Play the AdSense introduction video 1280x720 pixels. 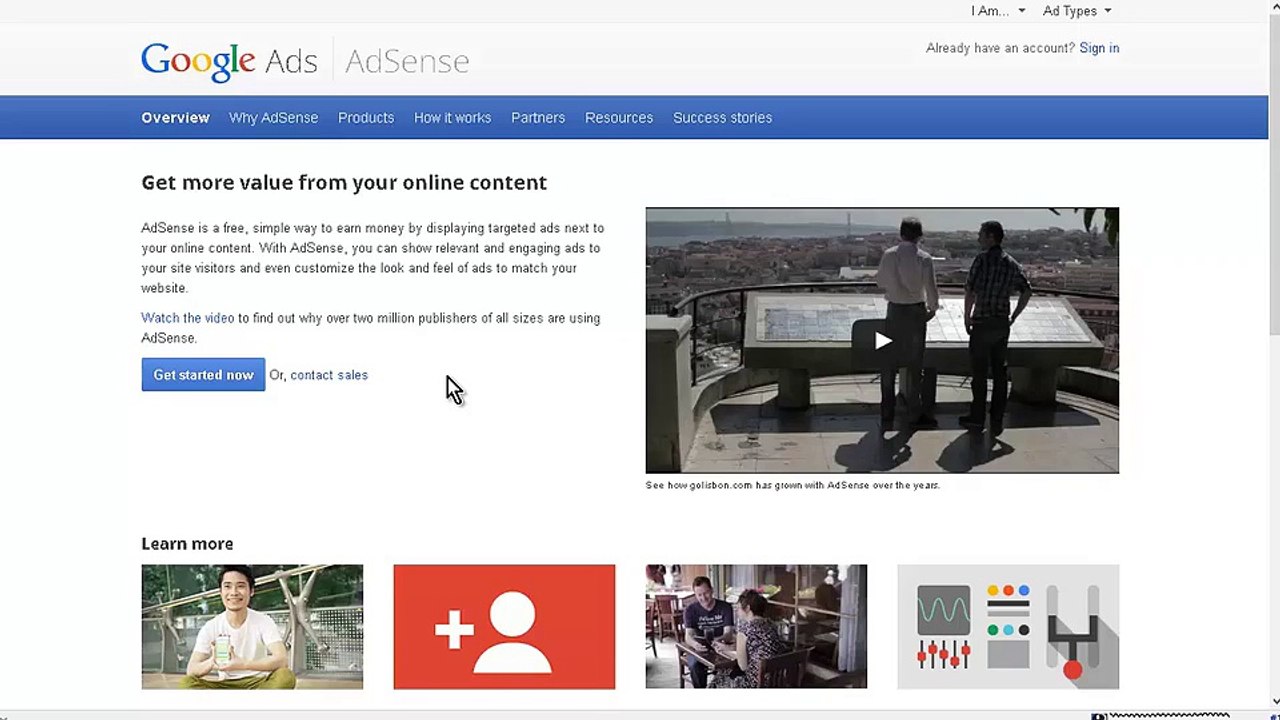882,340
